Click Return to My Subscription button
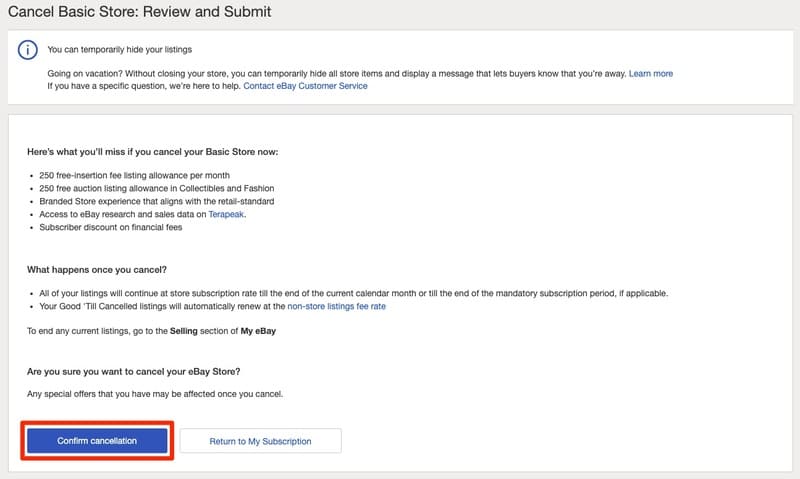The height and width of the screenshot is (479, 800). tap(260, 441)
